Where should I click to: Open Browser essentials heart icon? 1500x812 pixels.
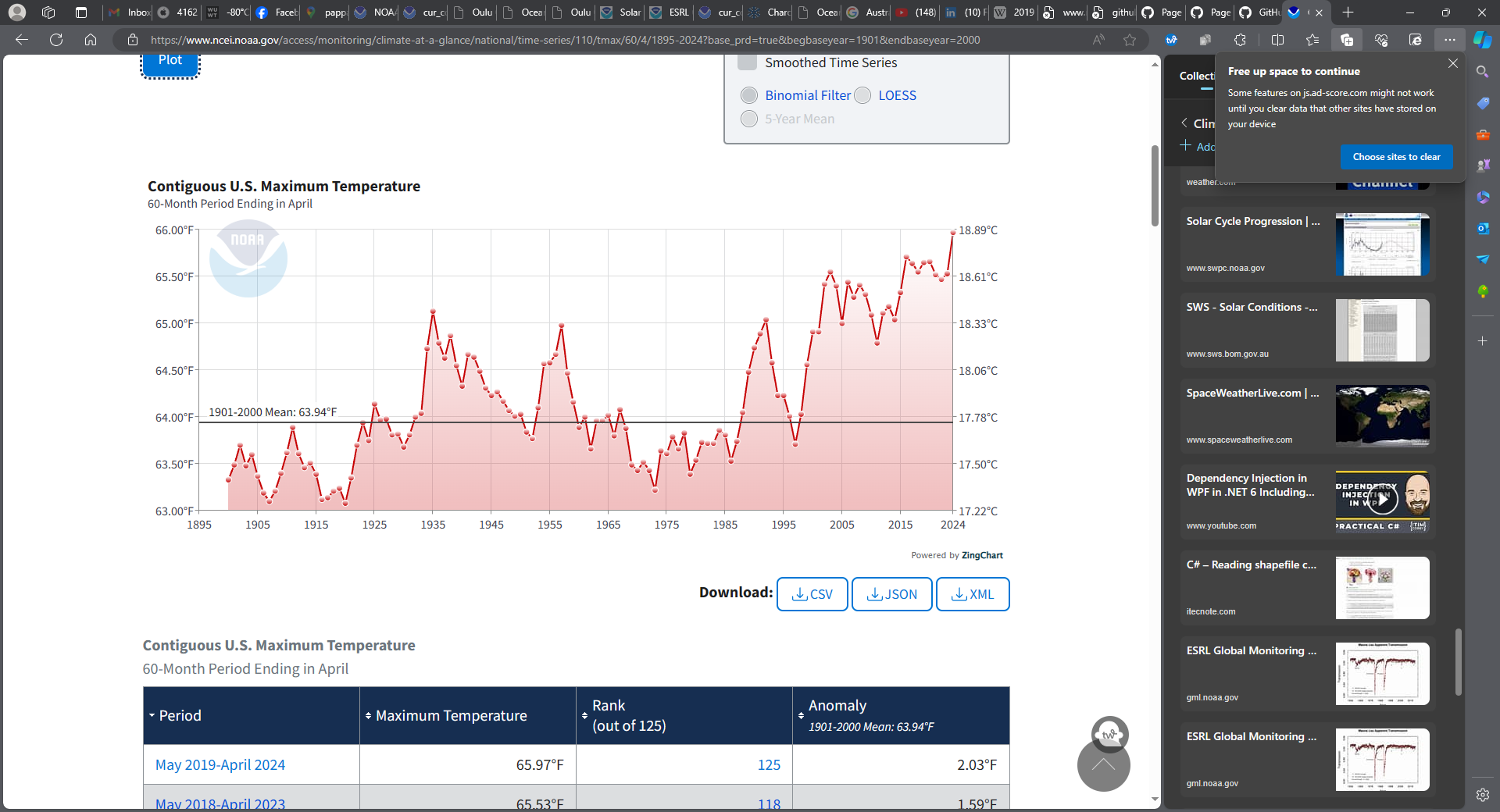click(1381, 40)
